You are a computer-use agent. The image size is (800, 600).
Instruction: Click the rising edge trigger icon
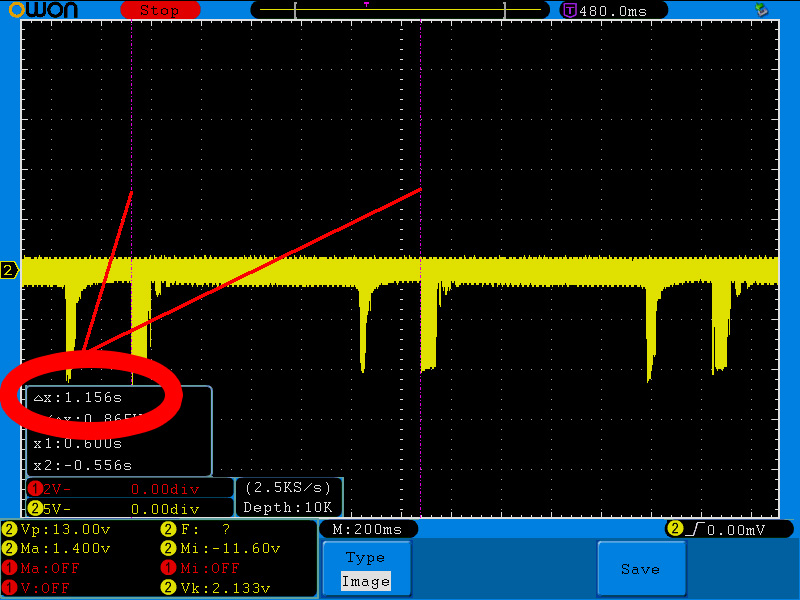pos(691,529)
